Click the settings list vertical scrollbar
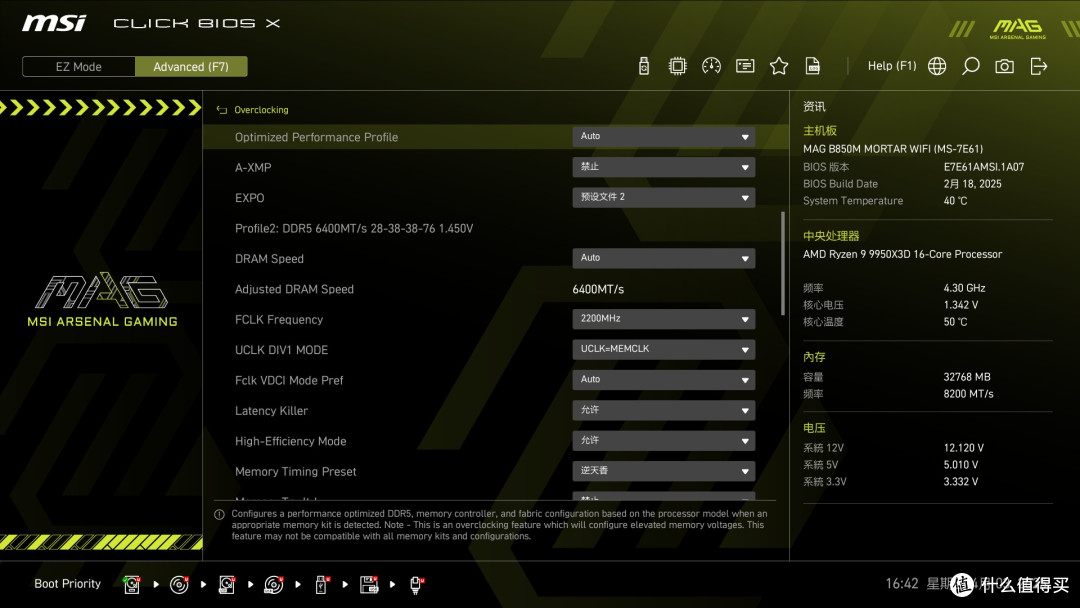 pyautogui.click(x=782, y=263)
